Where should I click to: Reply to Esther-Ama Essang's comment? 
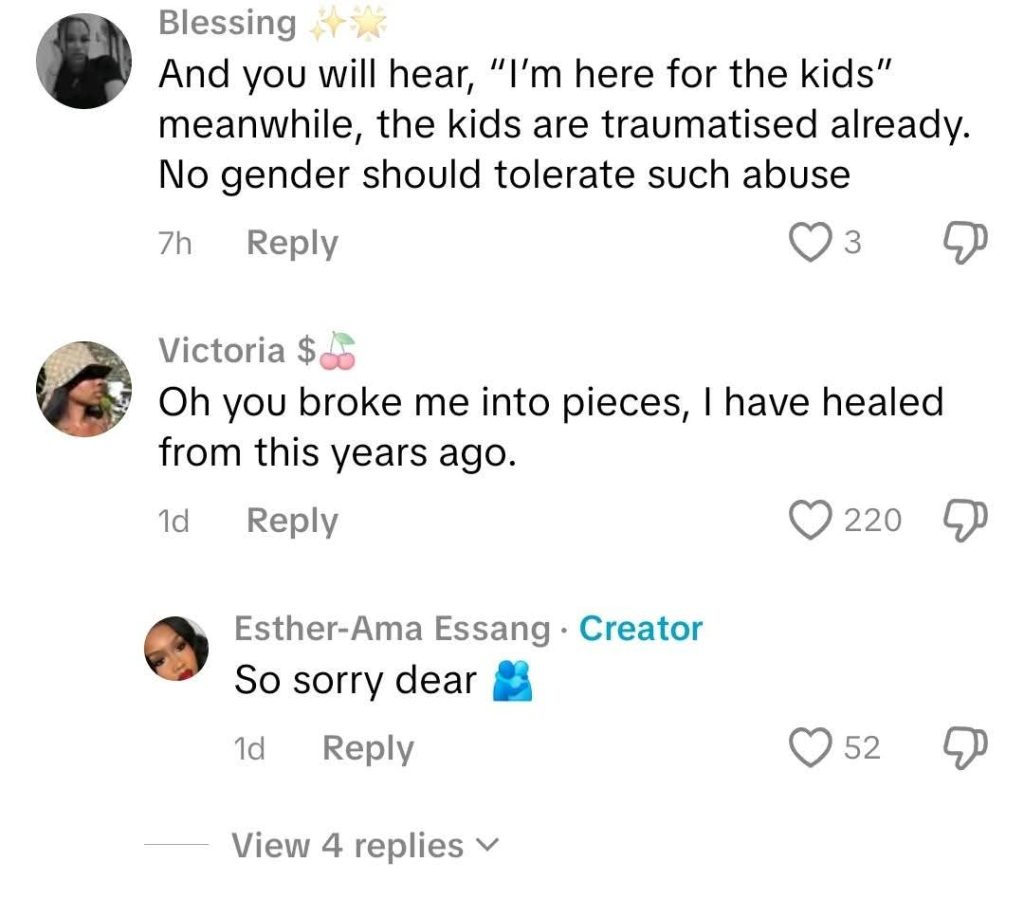click(367, 749)
